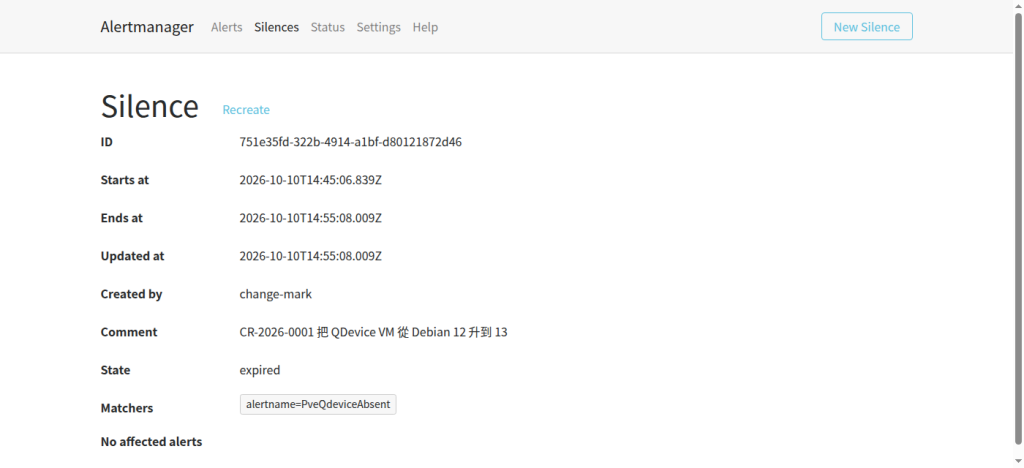1024x468 pixels.
Task: Open the Status nav tab
Action: coord(327,27)
